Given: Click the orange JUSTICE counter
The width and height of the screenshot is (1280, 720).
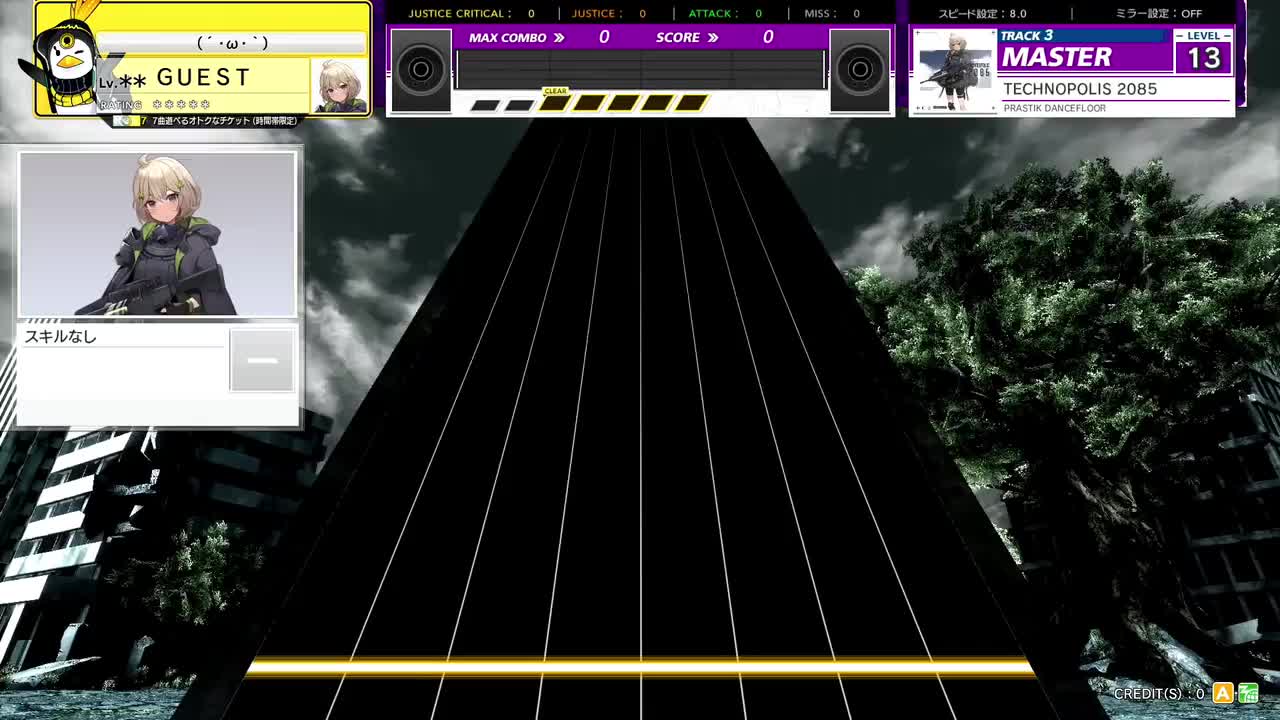Looking at the screenshot, I should (x=609, y=13).
